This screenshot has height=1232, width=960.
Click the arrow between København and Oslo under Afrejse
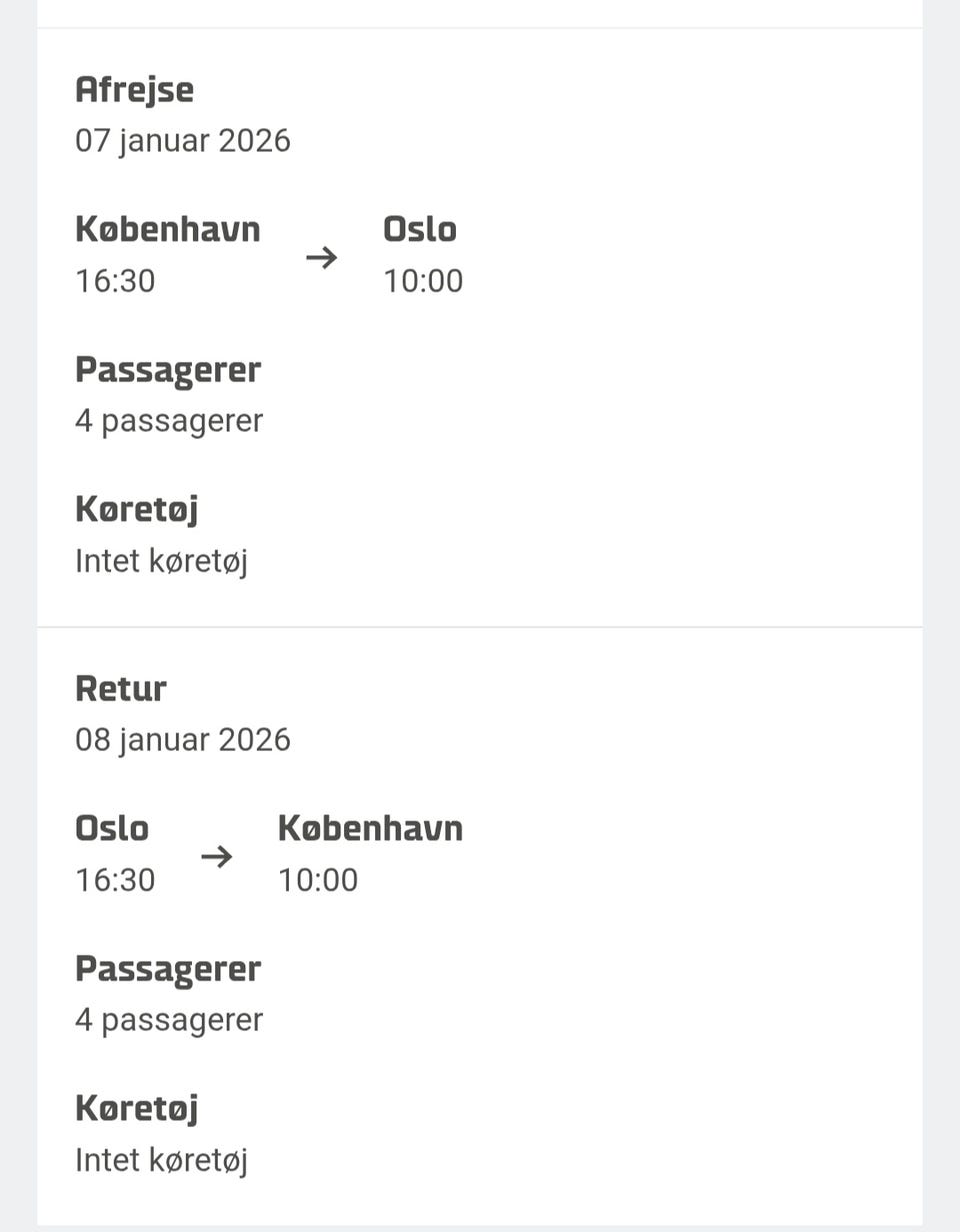tap(321, 258)
